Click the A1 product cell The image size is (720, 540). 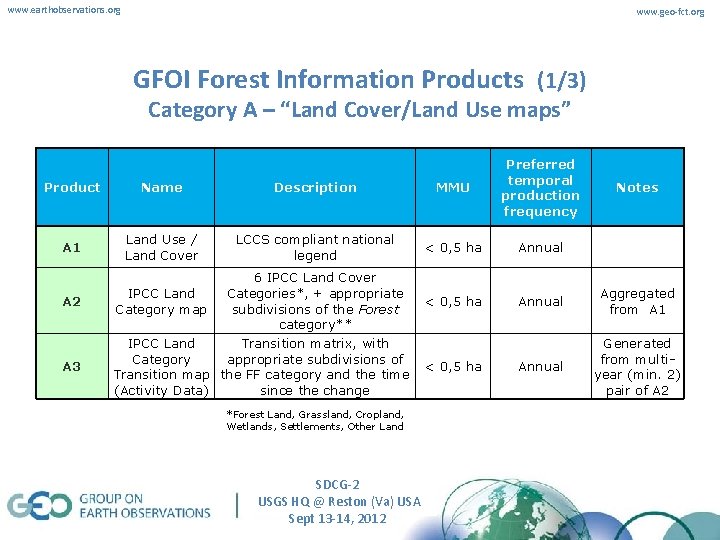coord(72,247)
